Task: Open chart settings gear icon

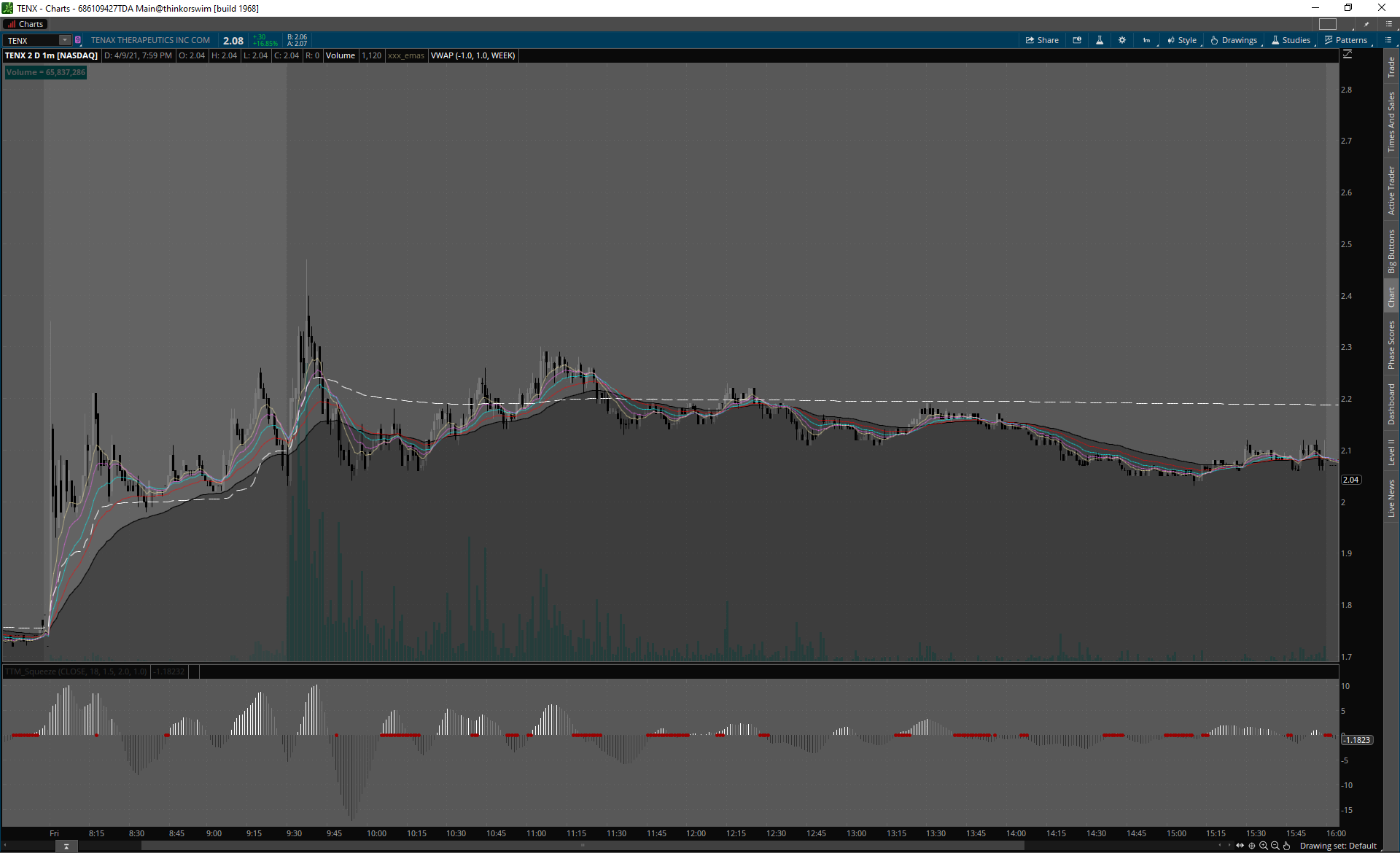Action: tap(1122, 40)
